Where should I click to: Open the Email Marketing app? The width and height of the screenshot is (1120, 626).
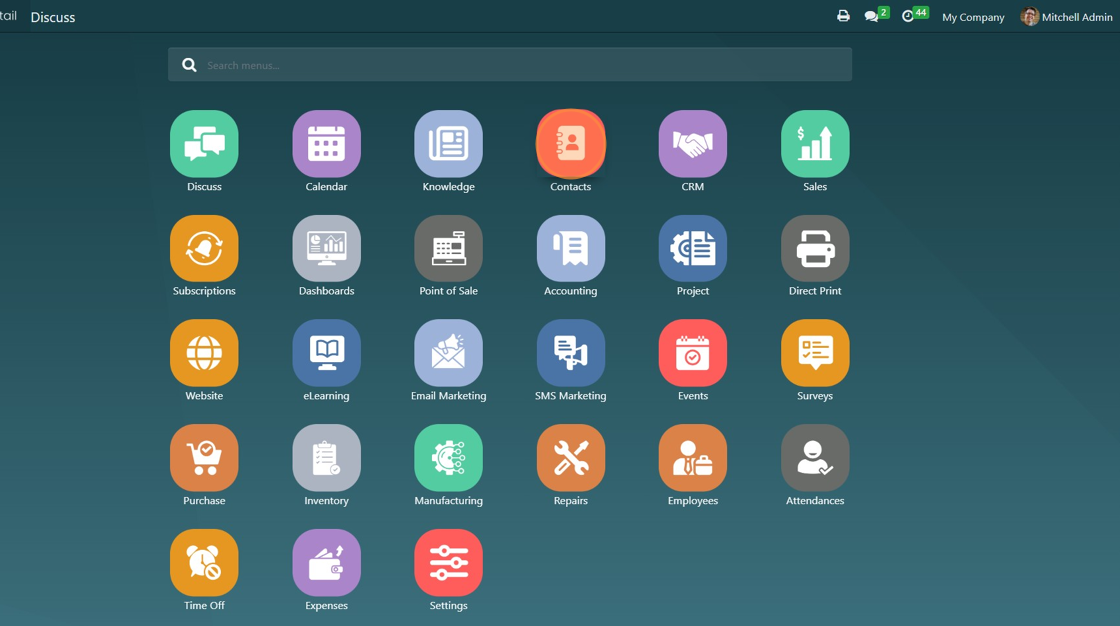[449, 353]
